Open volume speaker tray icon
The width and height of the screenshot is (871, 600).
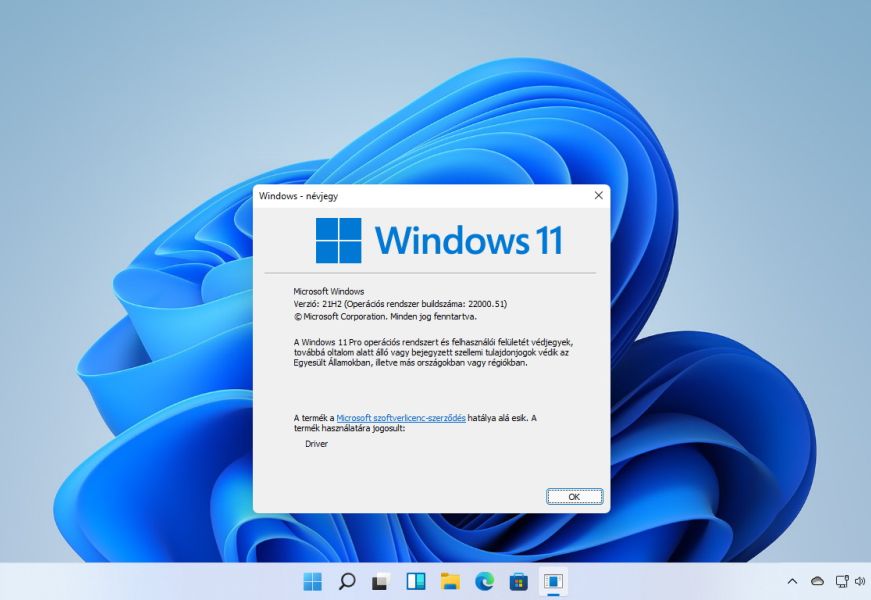click(x=860, y=582)
